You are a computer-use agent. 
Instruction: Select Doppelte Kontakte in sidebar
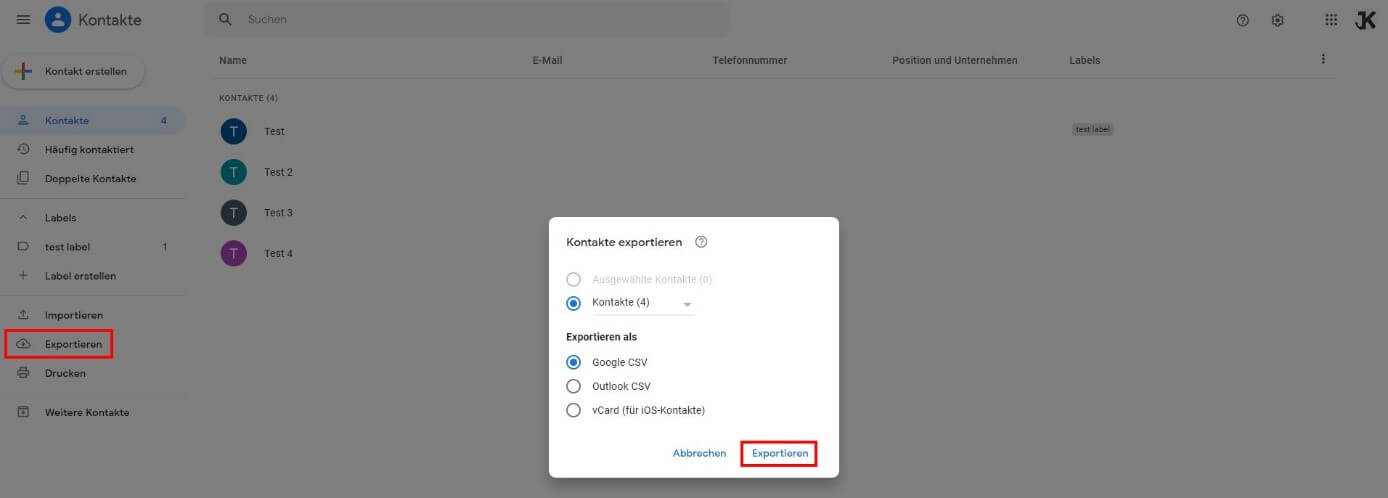[x=92, y=178]
